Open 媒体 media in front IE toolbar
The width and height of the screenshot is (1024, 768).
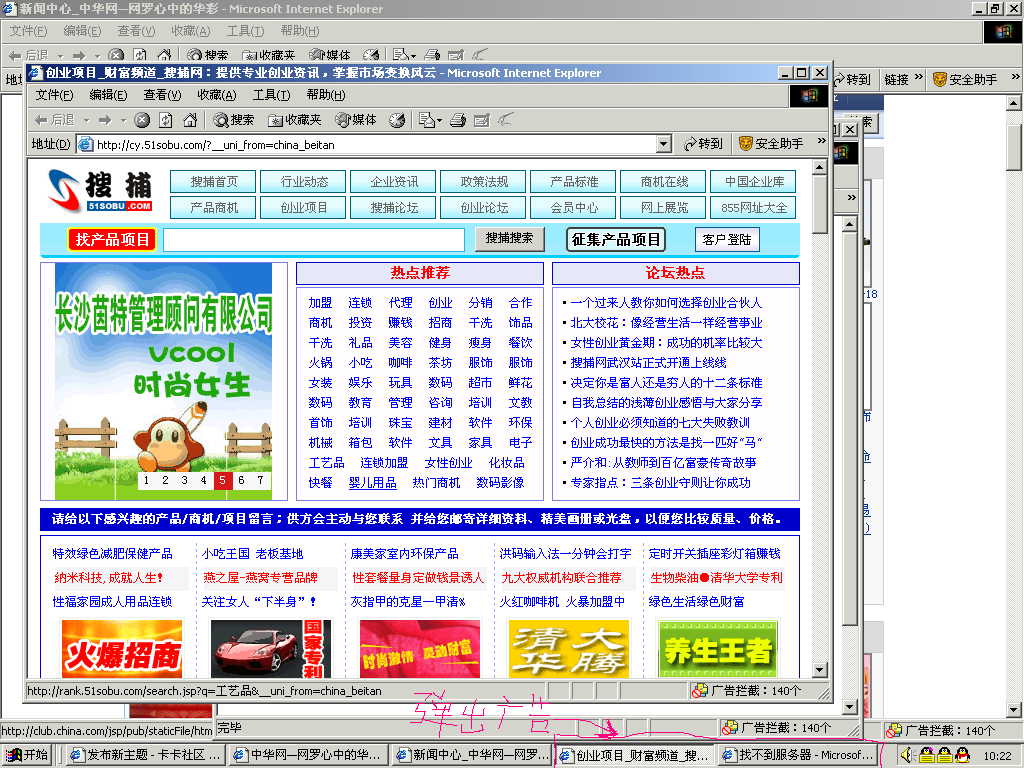click(356, 120)
